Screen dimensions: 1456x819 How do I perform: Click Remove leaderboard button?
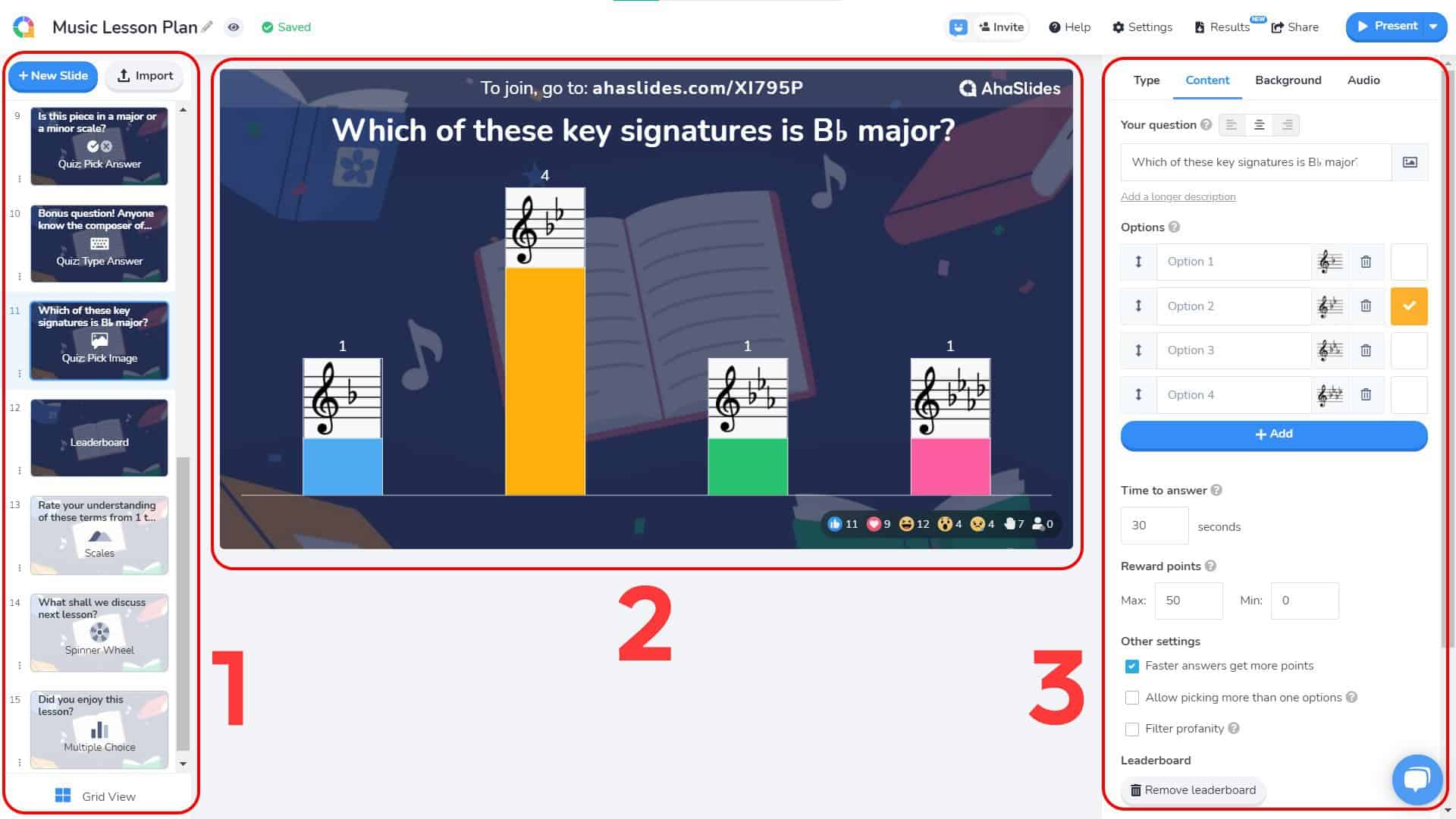tap(1193, 789)
